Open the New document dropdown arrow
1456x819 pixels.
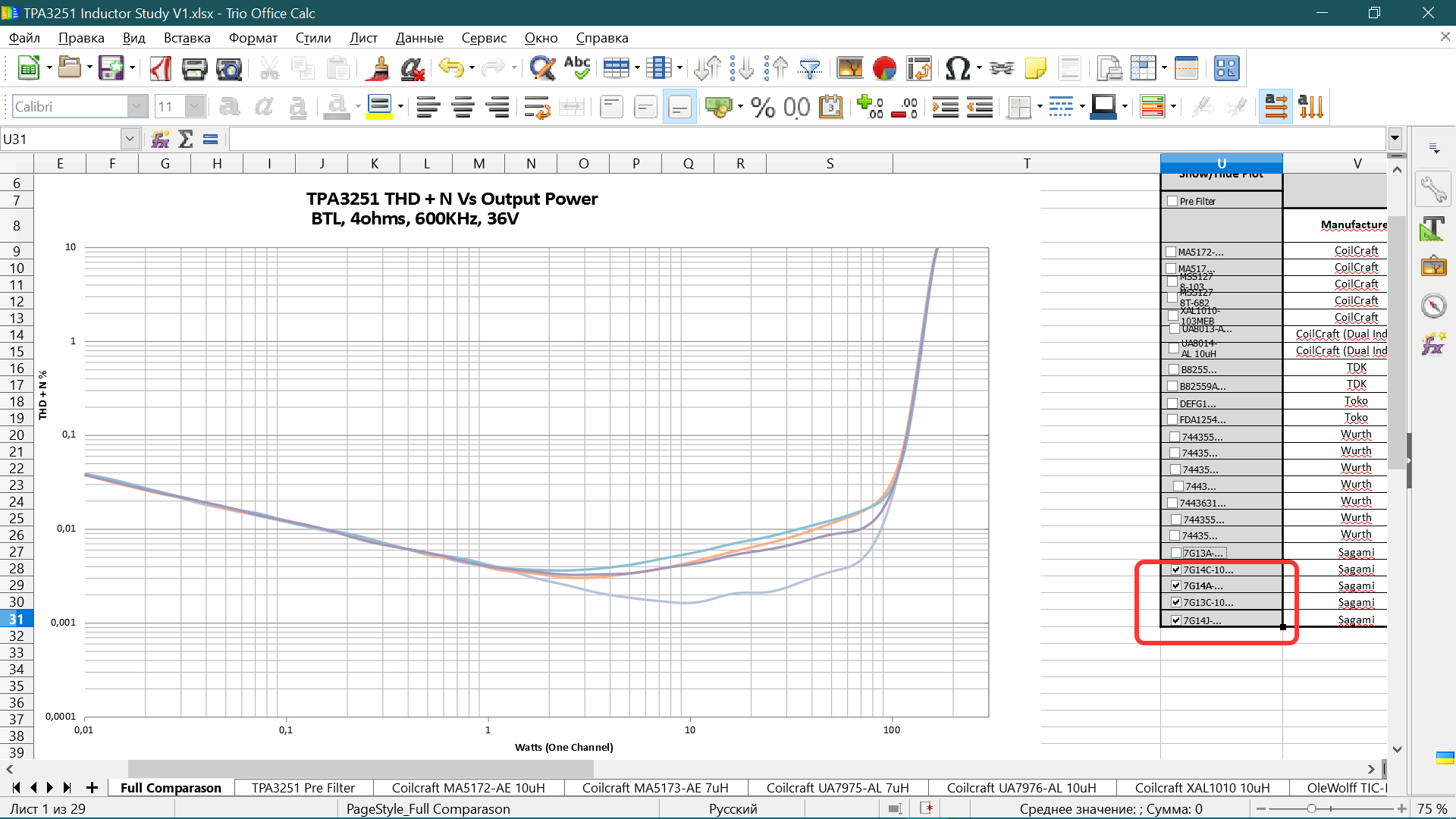pyautogui.click(x=49, y=68)
